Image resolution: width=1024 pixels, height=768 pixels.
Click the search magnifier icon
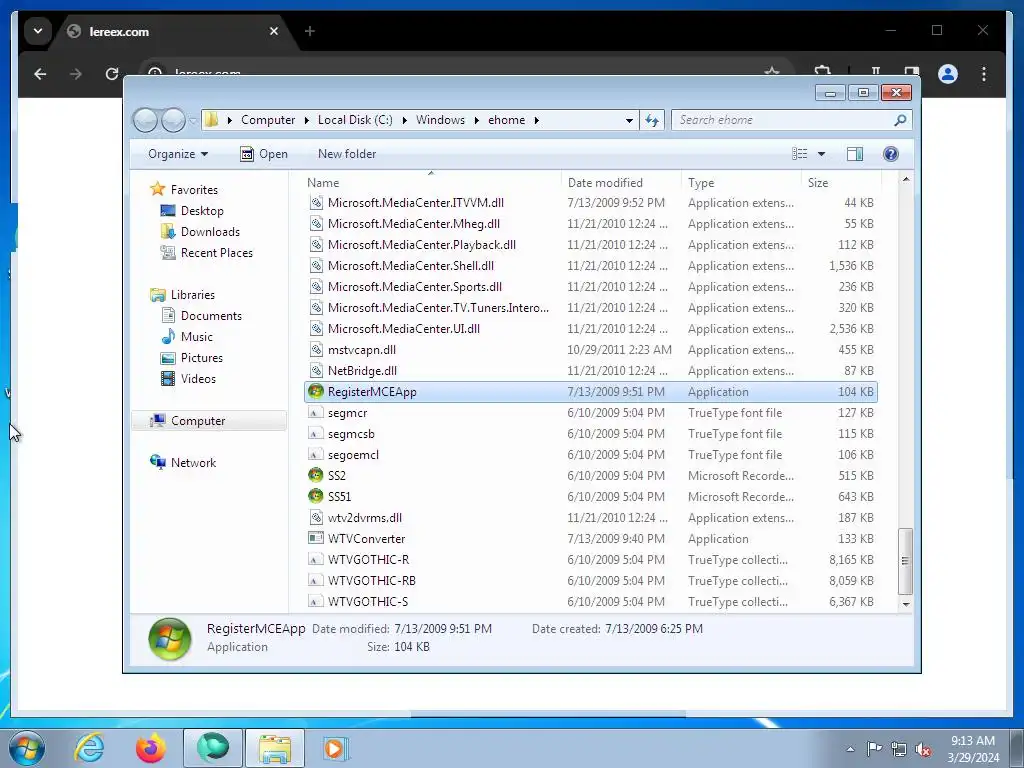900,120
